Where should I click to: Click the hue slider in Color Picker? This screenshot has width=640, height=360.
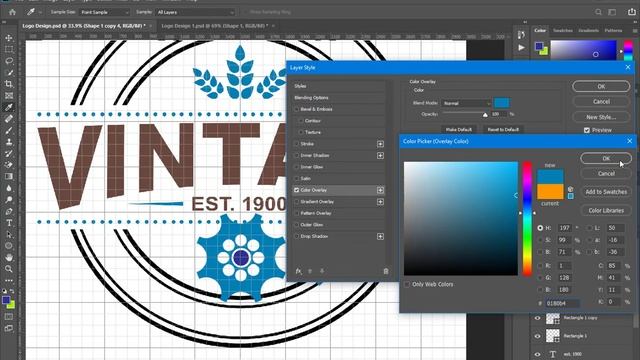coord(527,218)
